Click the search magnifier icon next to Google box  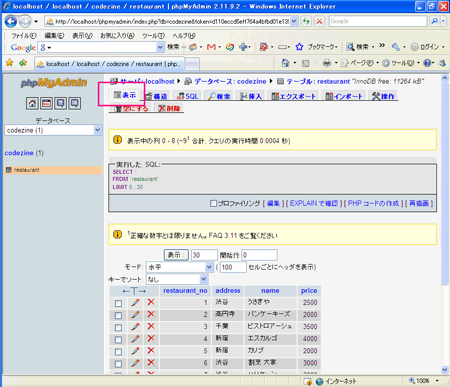[435, 21]
